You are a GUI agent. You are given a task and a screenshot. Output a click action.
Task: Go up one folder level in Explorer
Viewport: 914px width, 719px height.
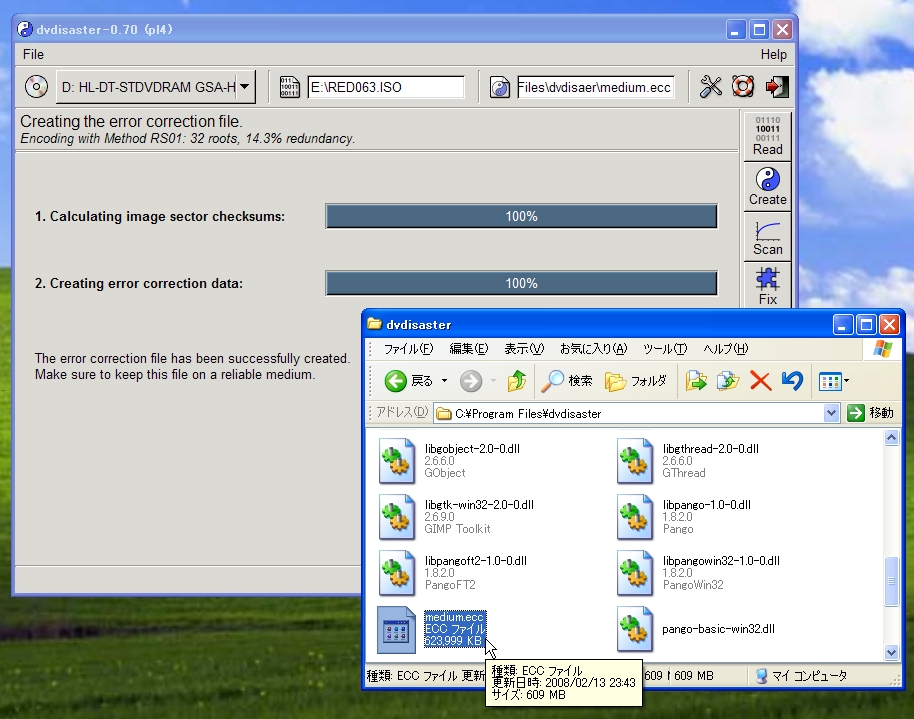516,381
